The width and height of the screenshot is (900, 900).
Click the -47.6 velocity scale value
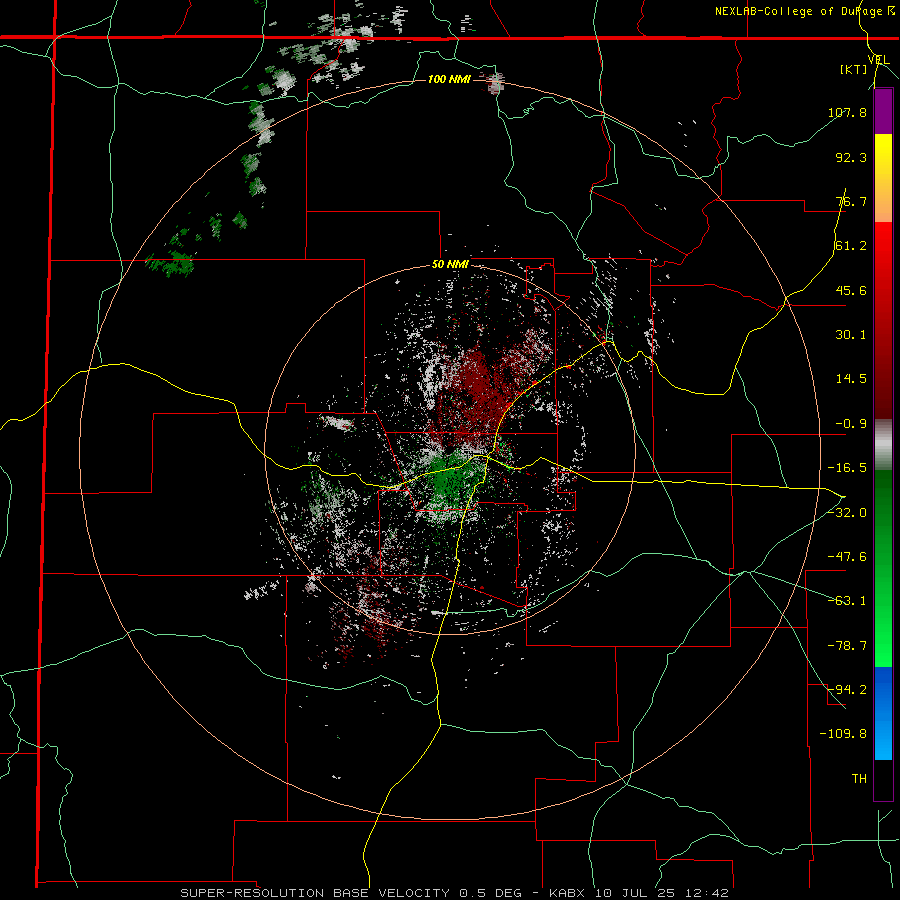point(847,557)
